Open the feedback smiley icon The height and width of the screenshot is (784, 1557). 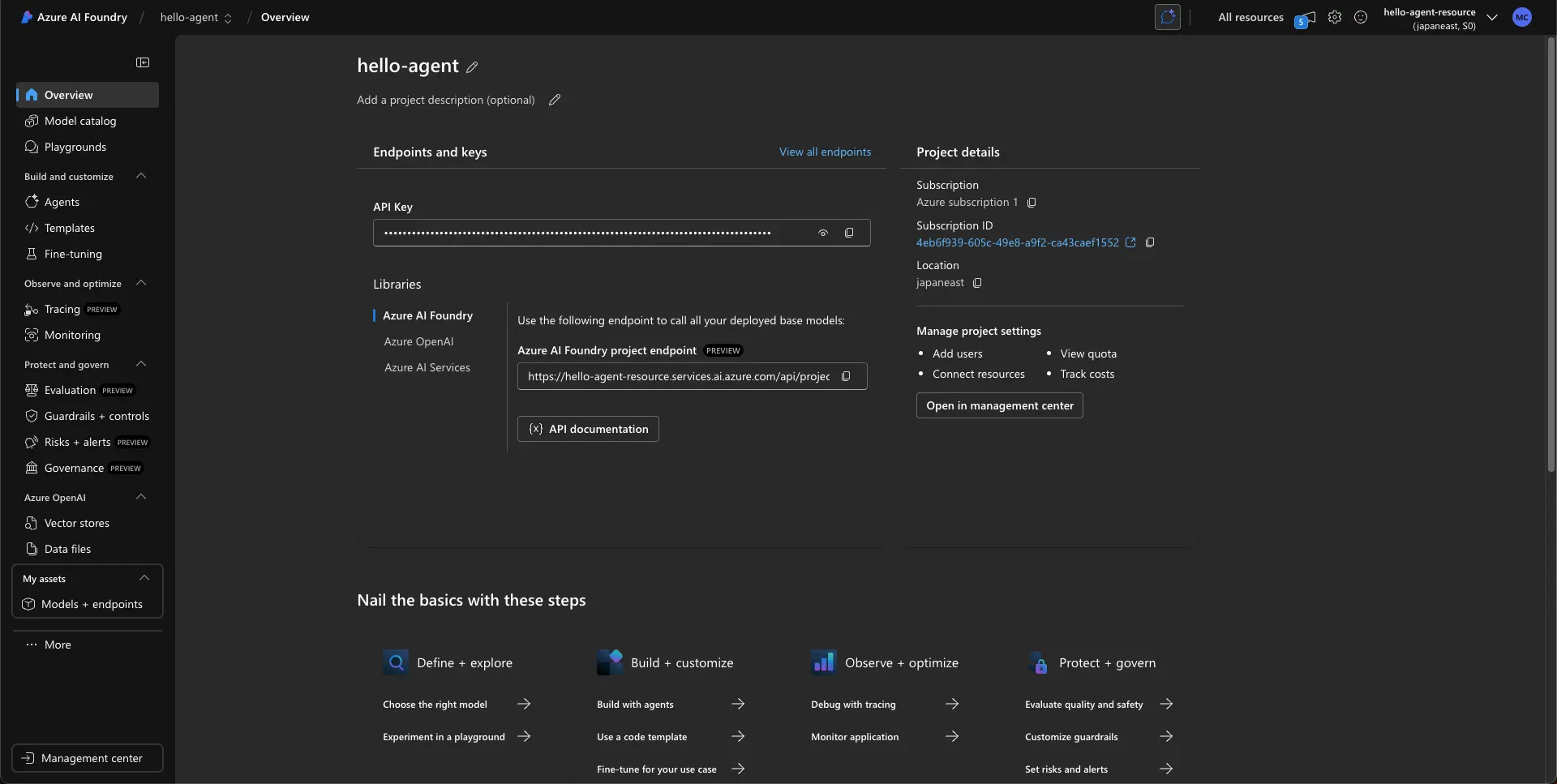coord(1361,17)
